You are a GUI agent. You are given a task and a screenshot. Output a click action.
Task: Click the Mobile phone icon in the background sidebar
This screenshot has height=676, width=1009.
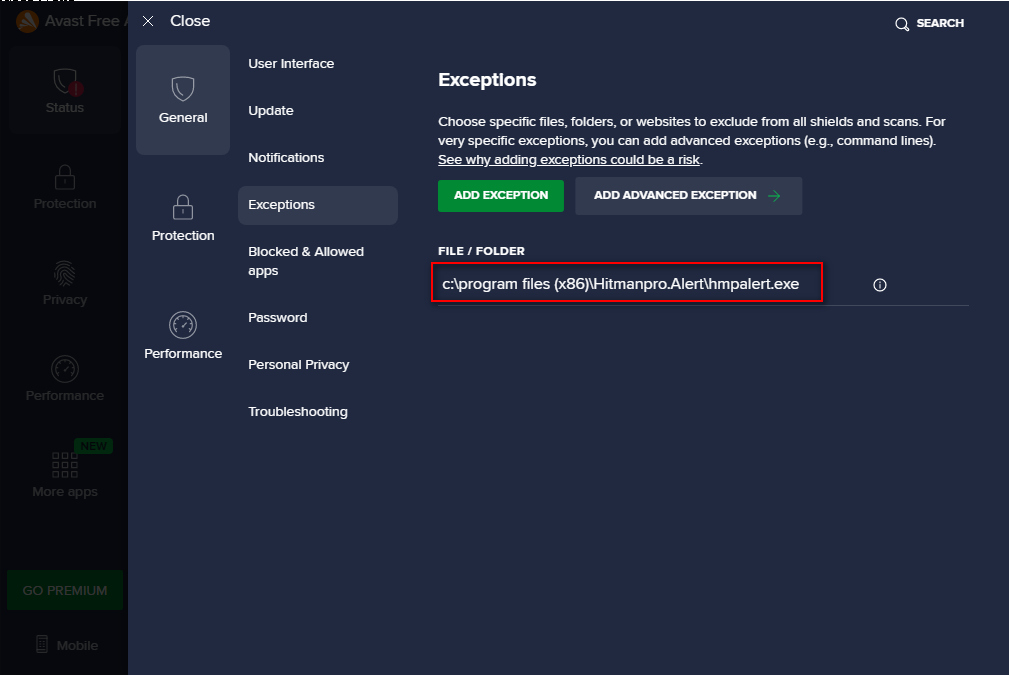coord(42,644)
